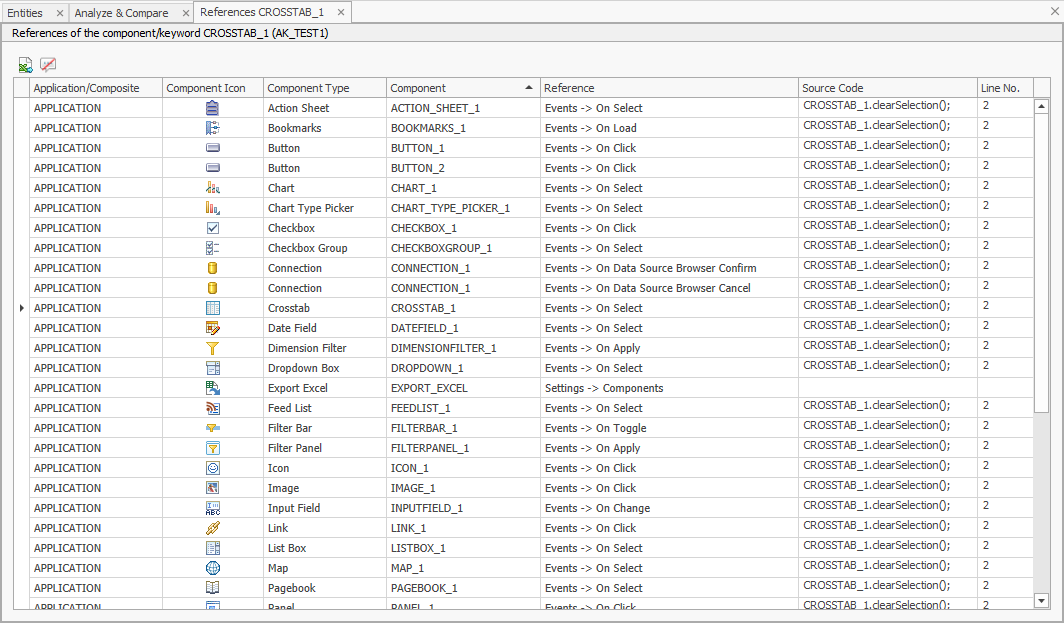Image resolution: width=1064 pixels, height=623 pixels.
Task: Click the Checkbox icon in the CHECKBOX_1 row
Action: tap(212, 228)
